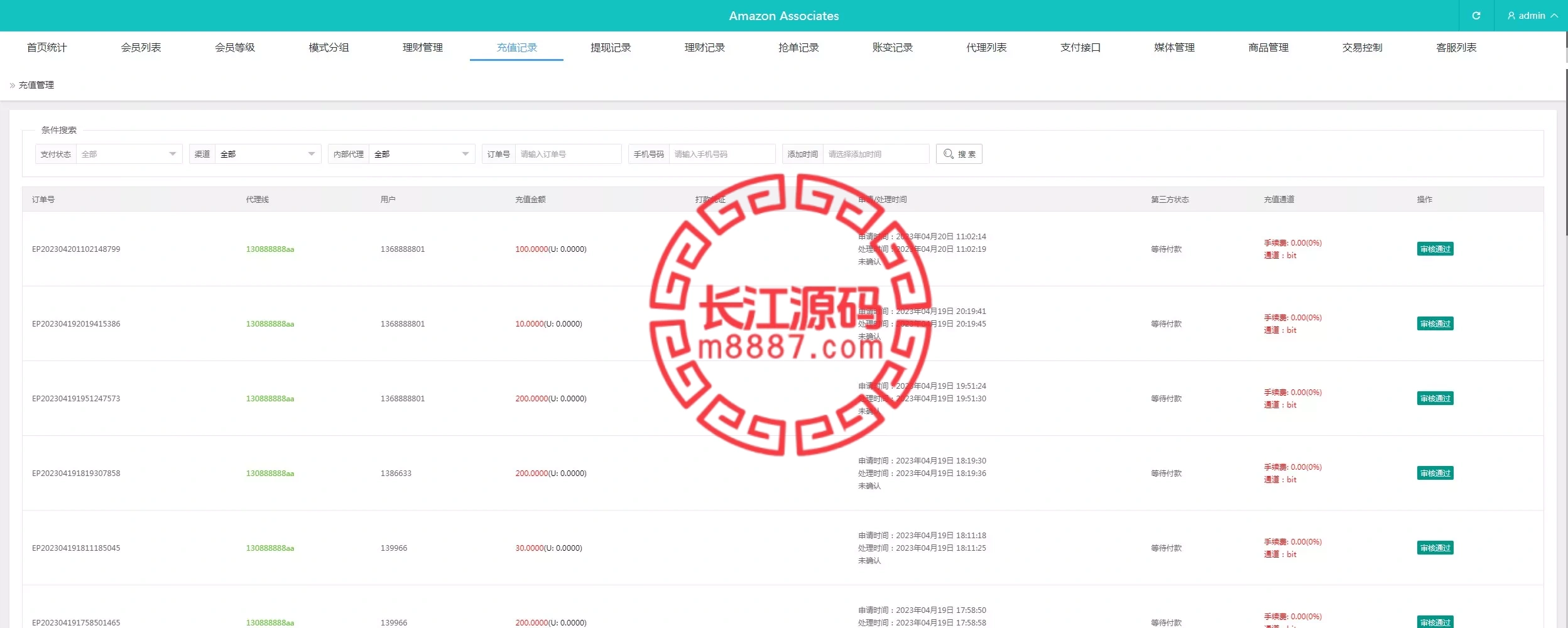Click the 搜索 button
The width and height of the screenshot is (1568, 628).
pyautogui.click(x=959, y=154)
